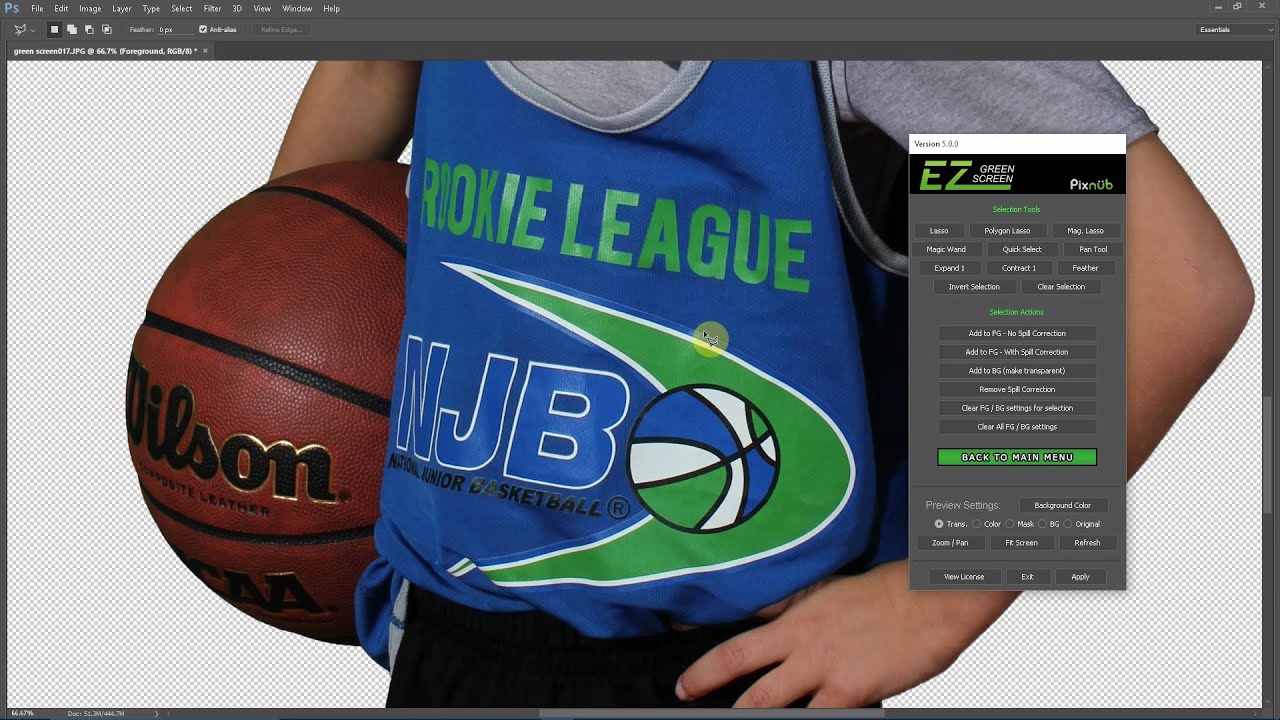The height and width of the screenshot is (720, 1280).
Task: Pick the Quick Select tool button
Action: click(x=1021, y=249)
